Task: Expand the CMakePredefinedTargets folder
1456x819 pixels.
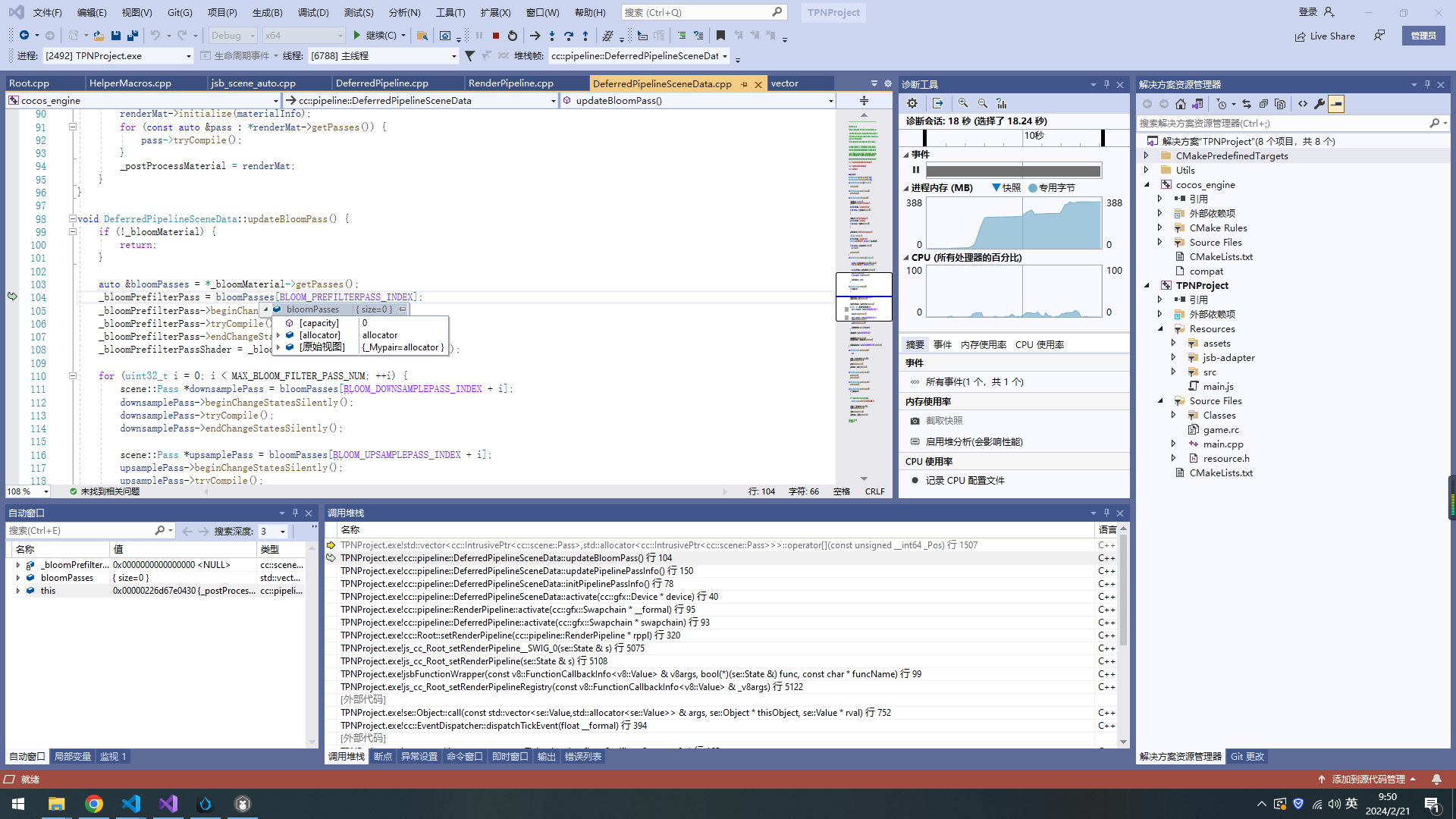Action: [x=1147, y=156]
